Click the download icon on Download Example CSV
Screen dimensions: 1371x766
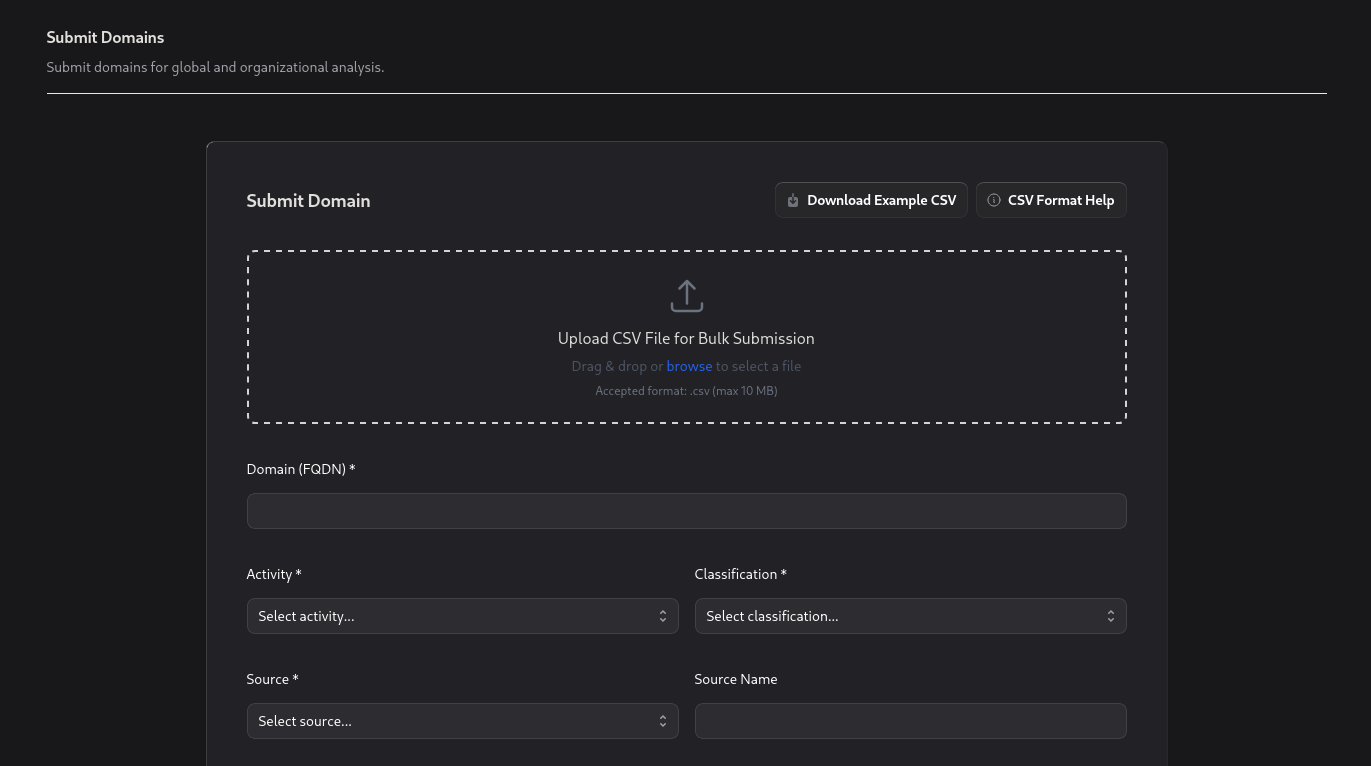(793, 200)
